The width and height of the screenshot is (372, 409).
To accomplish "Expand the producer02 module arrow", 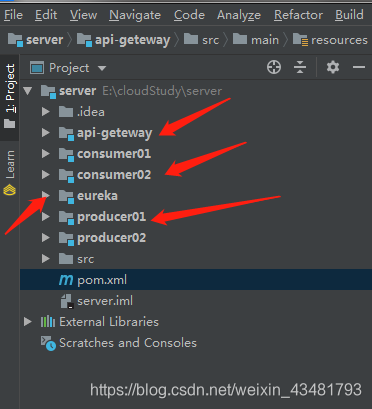I will pyautogui.click(x=46, y=238).
